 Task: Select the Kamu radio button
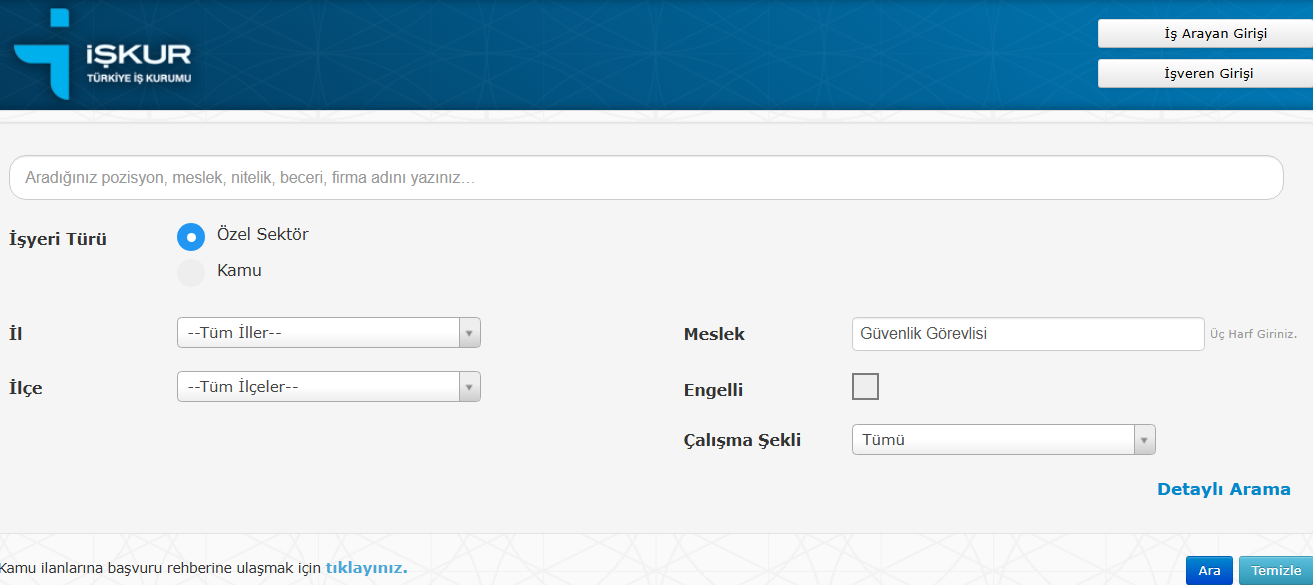tap(191, 273)
